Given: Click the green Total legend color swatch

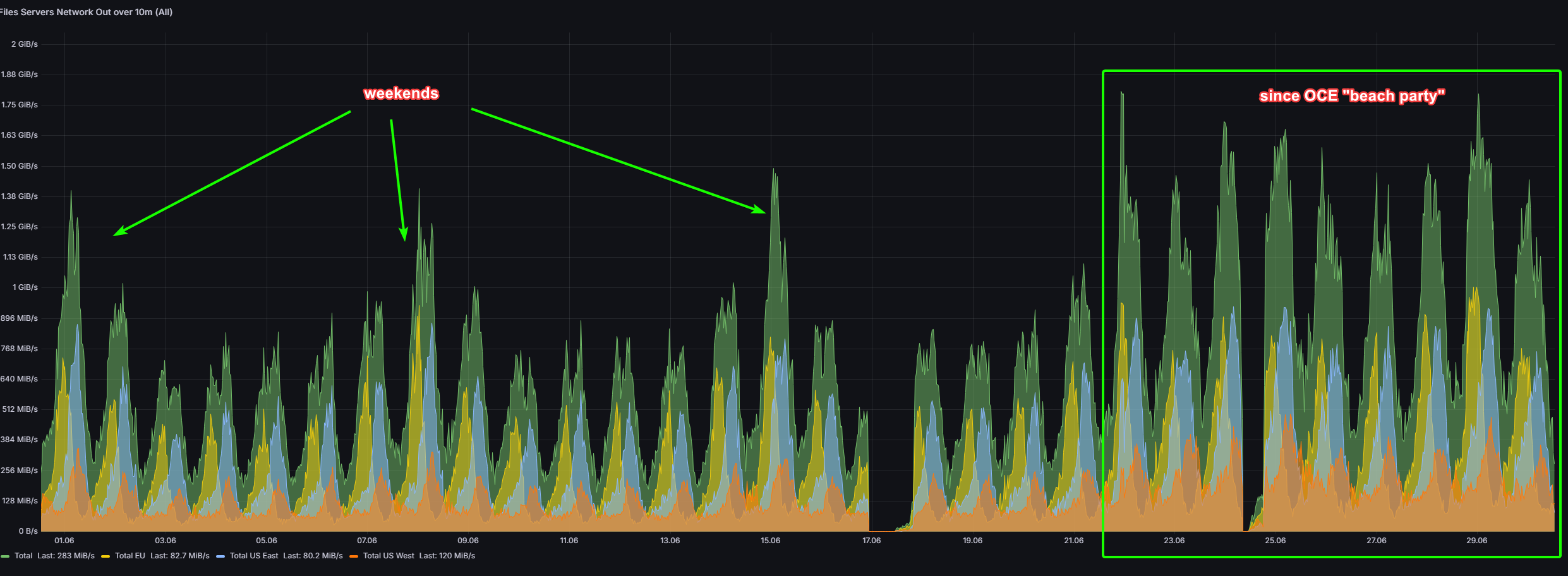Looking at the screenshot, I should [5, 556].
